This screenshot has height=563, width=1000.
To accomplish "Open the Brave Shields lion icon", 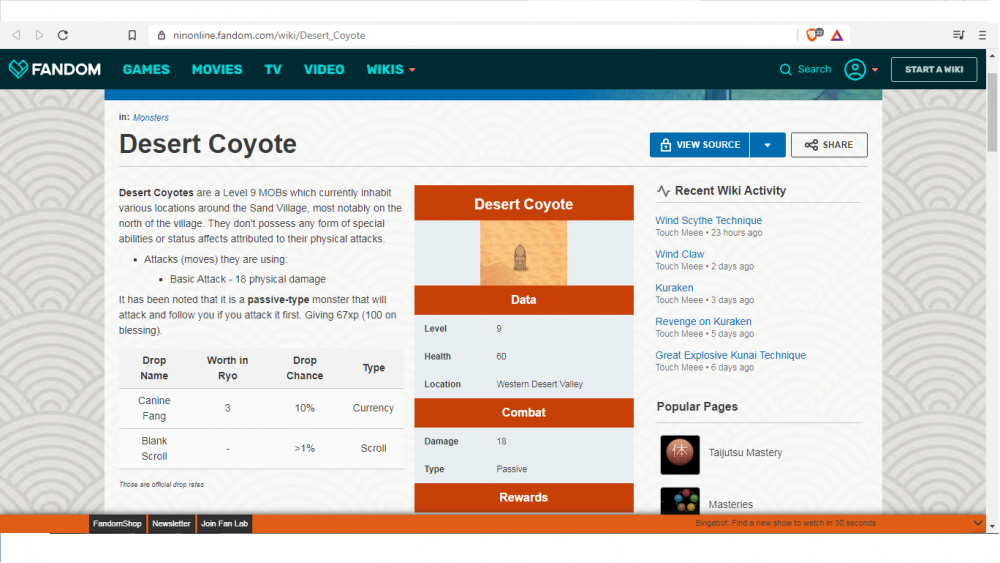I will click(x=813, y=35).
